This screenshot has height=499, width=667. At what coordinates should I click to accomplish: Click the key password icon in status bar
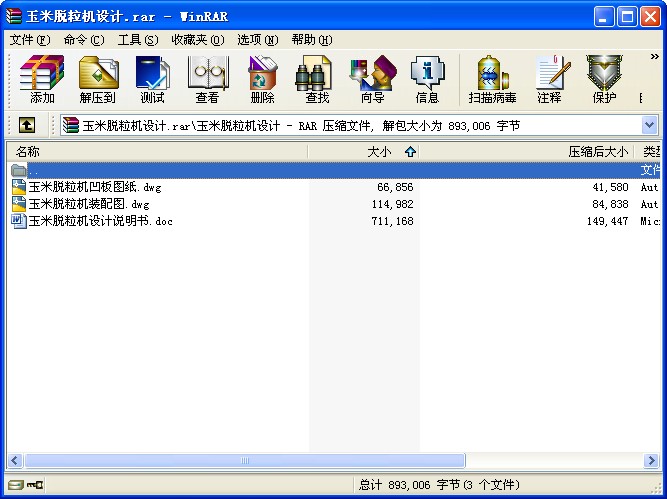(35, 485)
